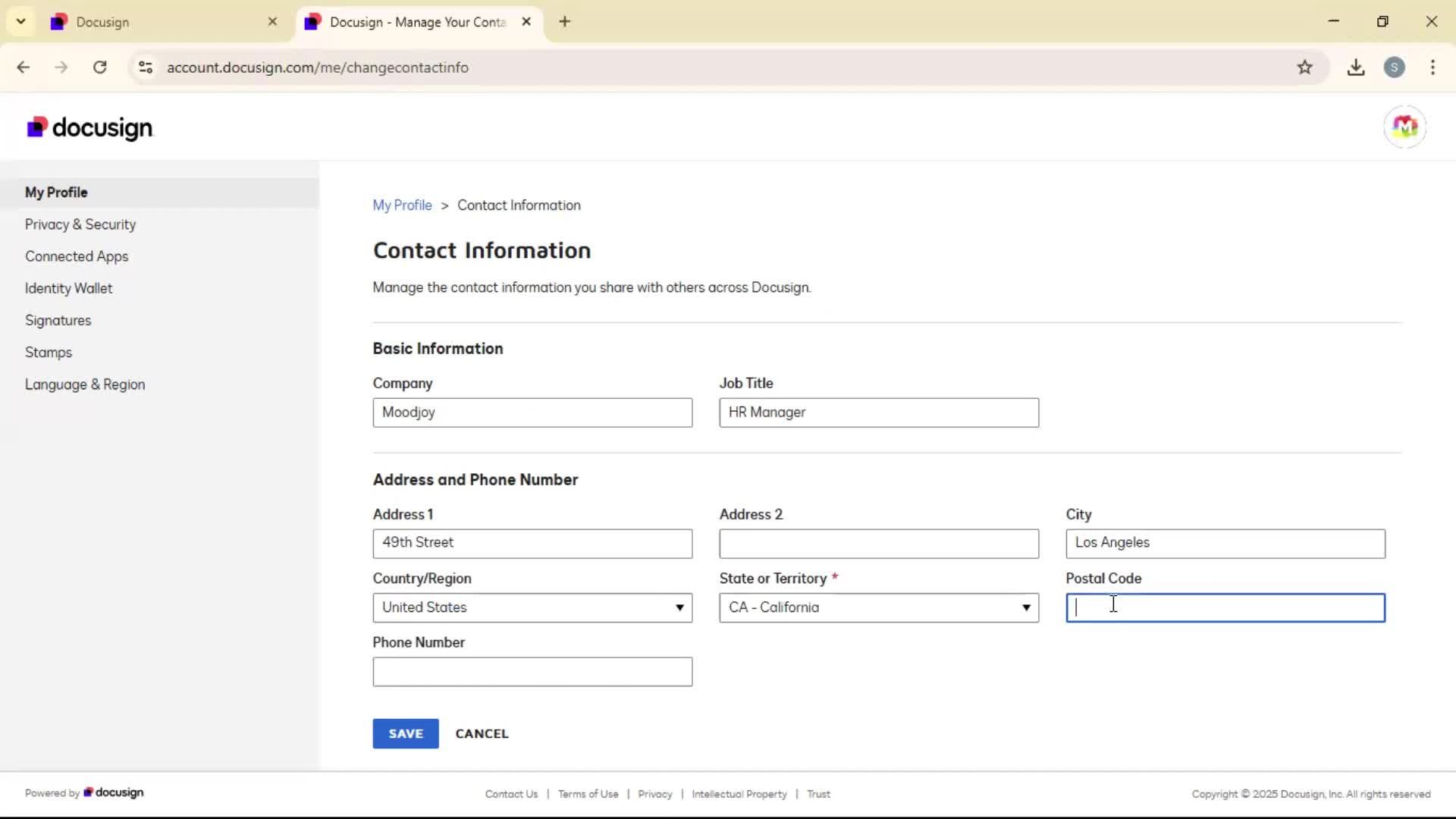The width and height of the screenshot is (1456, 819).
Task: Click Powered by docusign footer logo
Action: pyautogui.click(x=113, y=792)
